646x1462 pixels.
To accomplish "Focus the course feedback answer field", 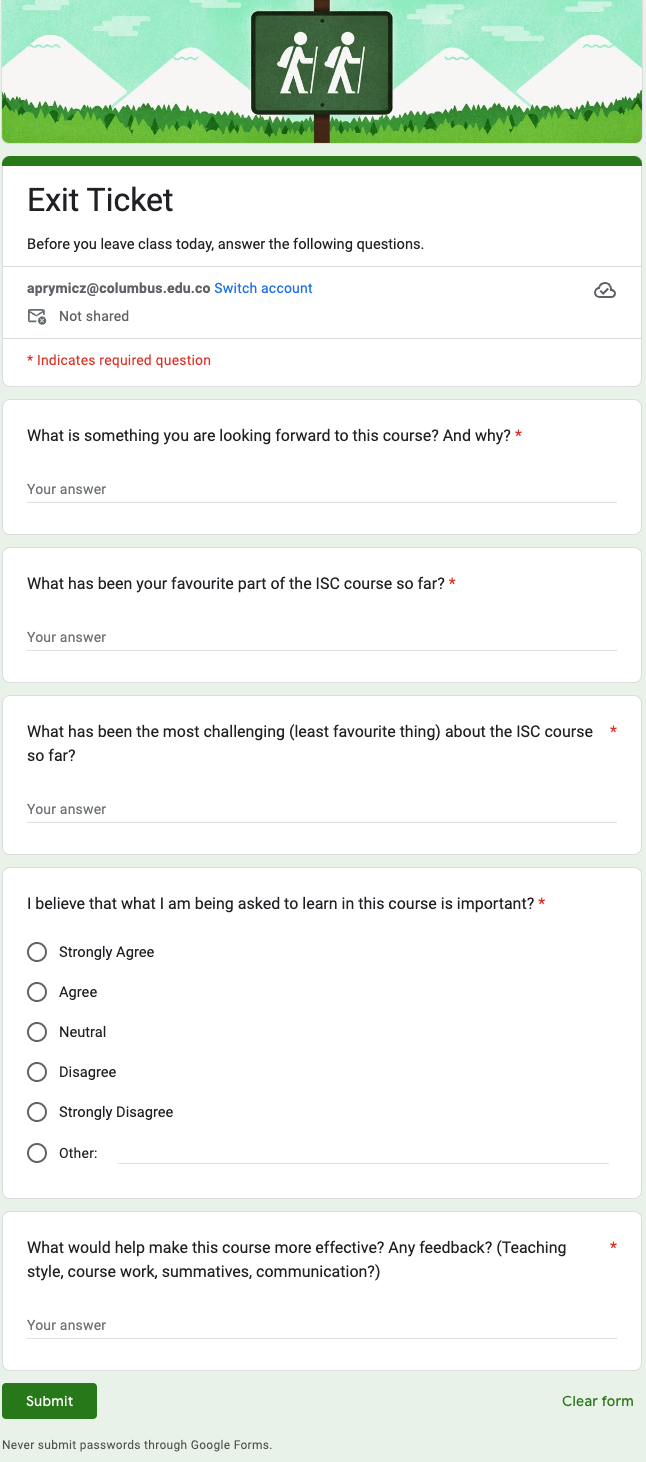I will click(322, 1326).
